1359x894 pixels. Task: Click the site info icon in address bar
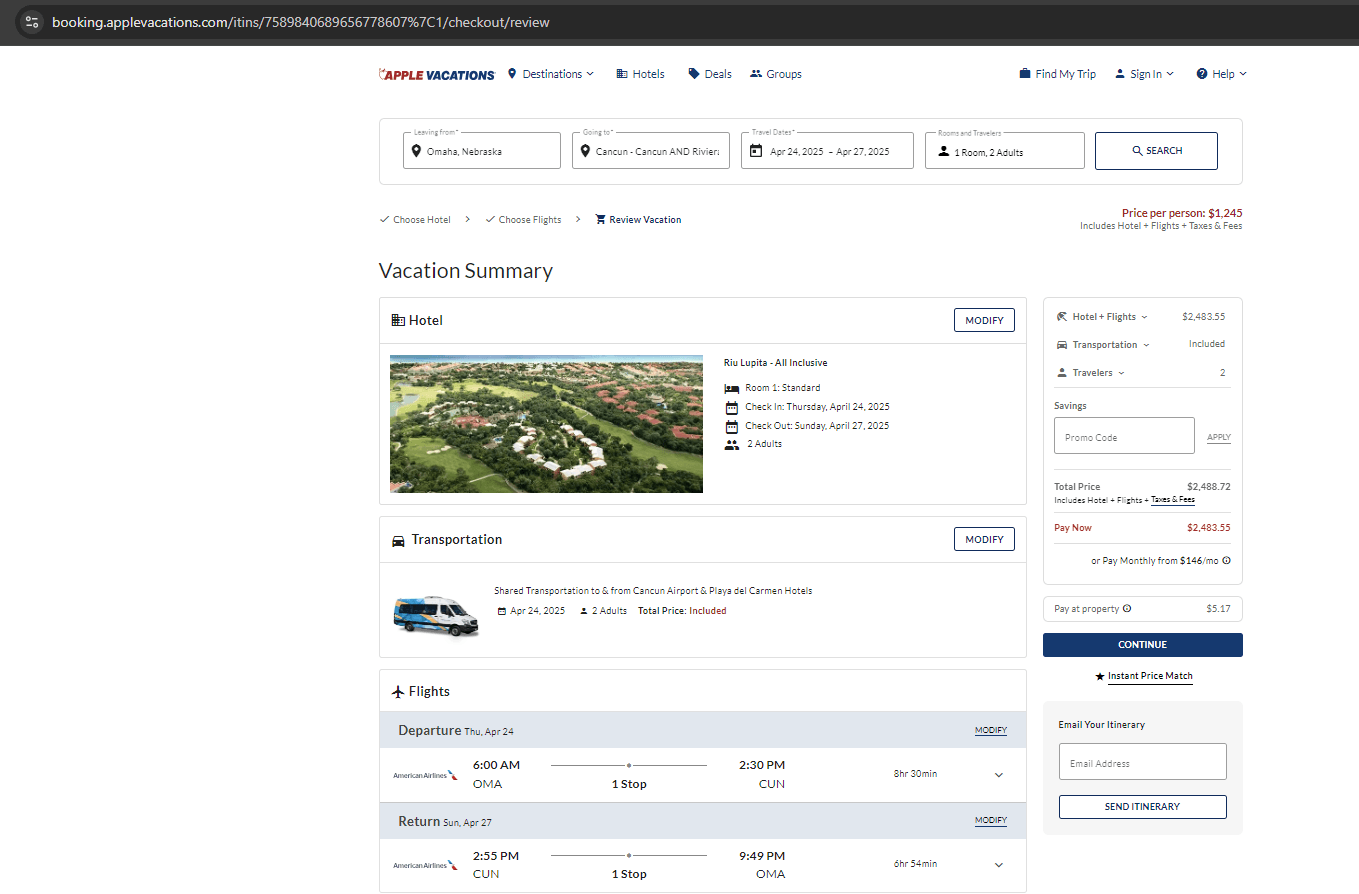pos(32,22)
